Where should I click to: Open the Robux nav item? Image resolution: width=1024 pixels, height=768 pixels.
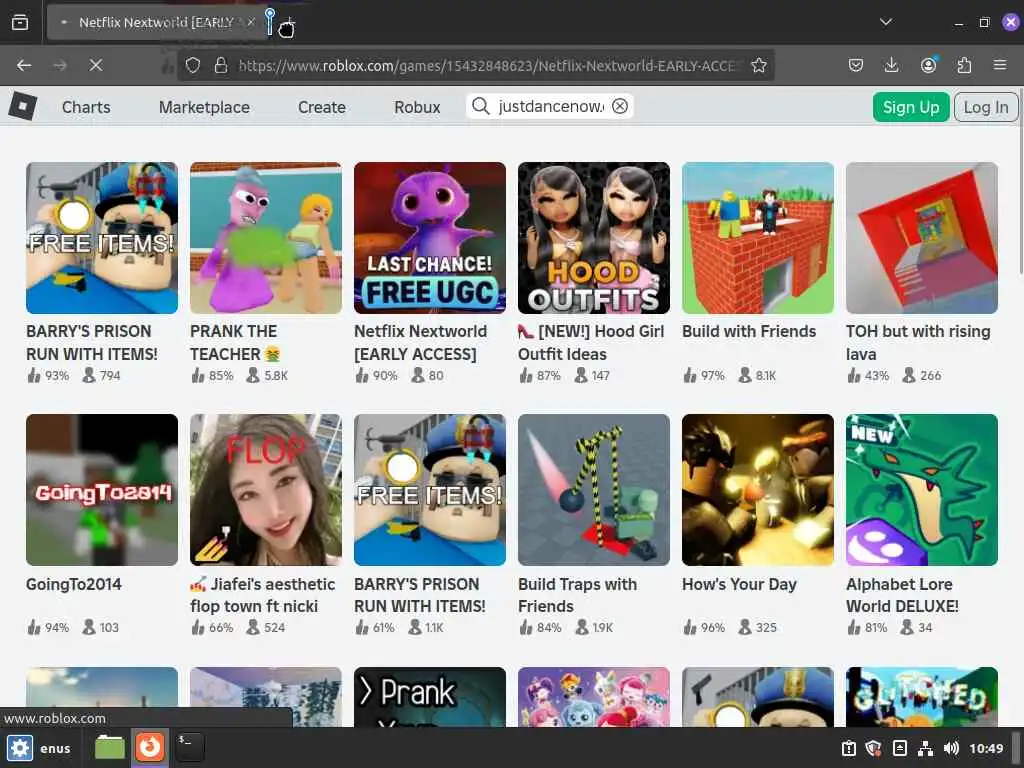[x=417, y=107]
